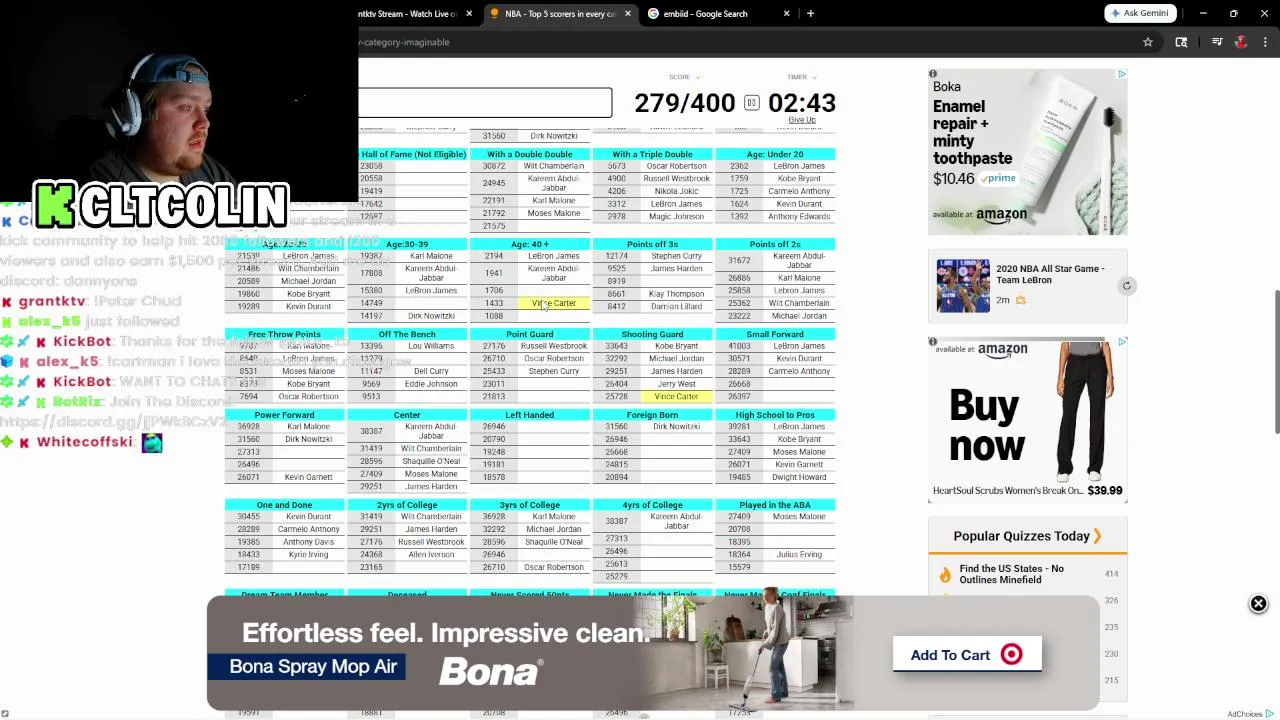Click the Left Handed category header
This screenshot has height=720, width=1280.
point(530,415)
